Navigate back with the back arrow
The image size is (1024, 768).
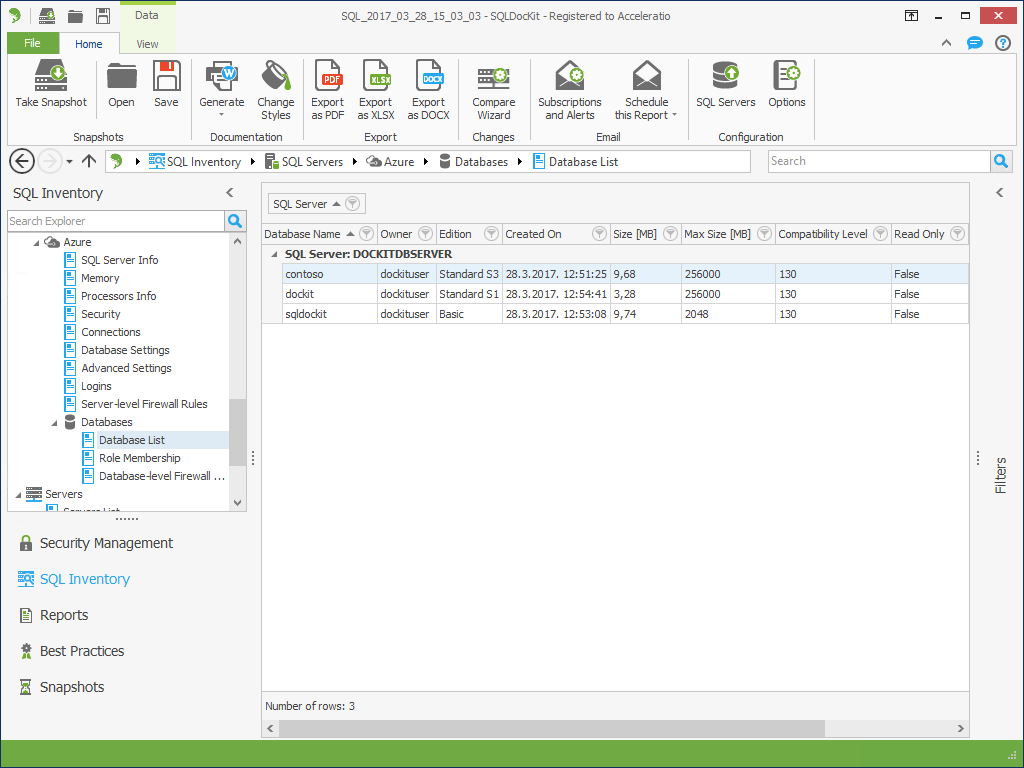22,161
